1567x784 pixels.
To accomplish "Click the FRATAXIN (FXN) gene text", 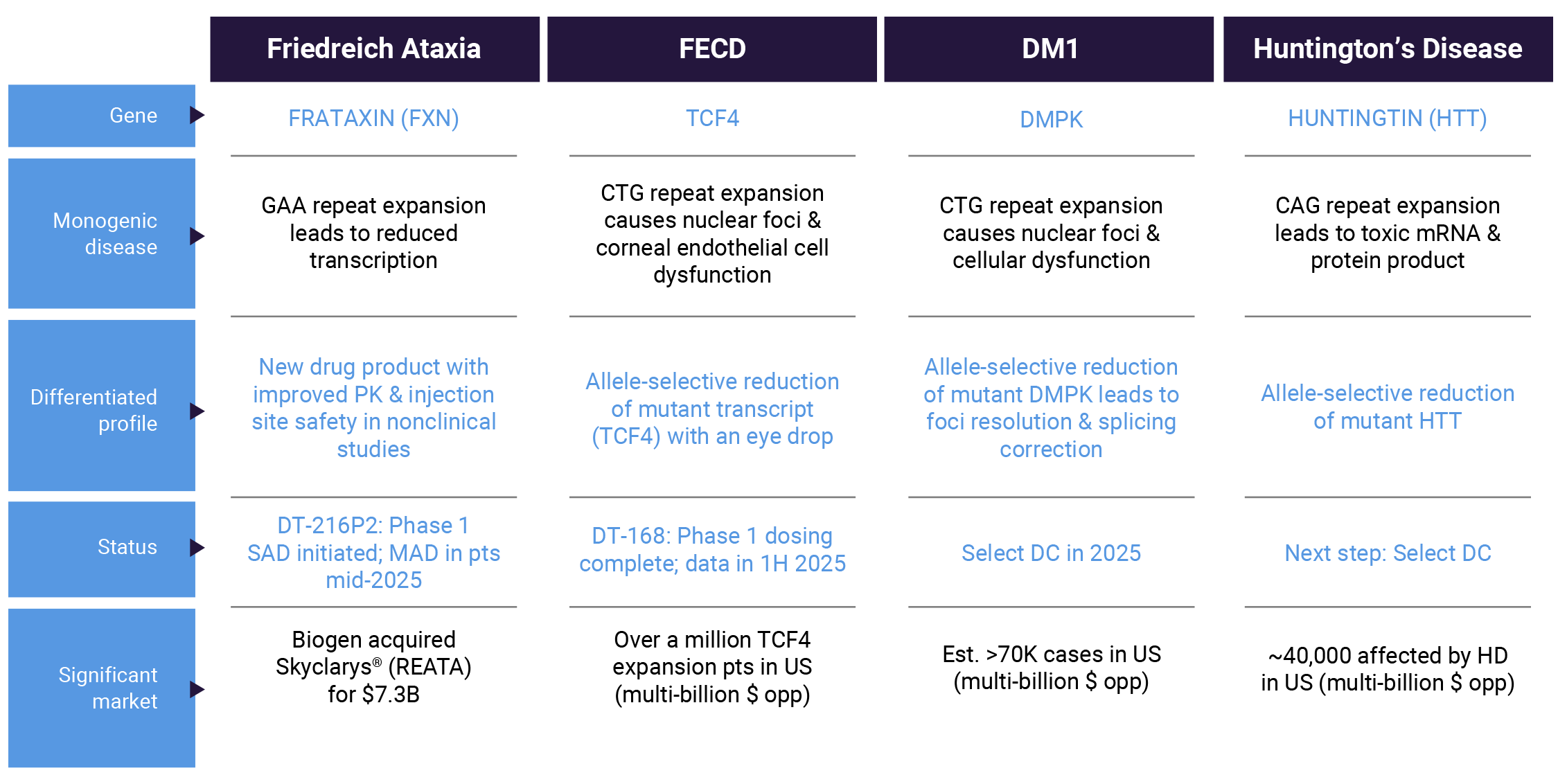I will pos(374,118).
